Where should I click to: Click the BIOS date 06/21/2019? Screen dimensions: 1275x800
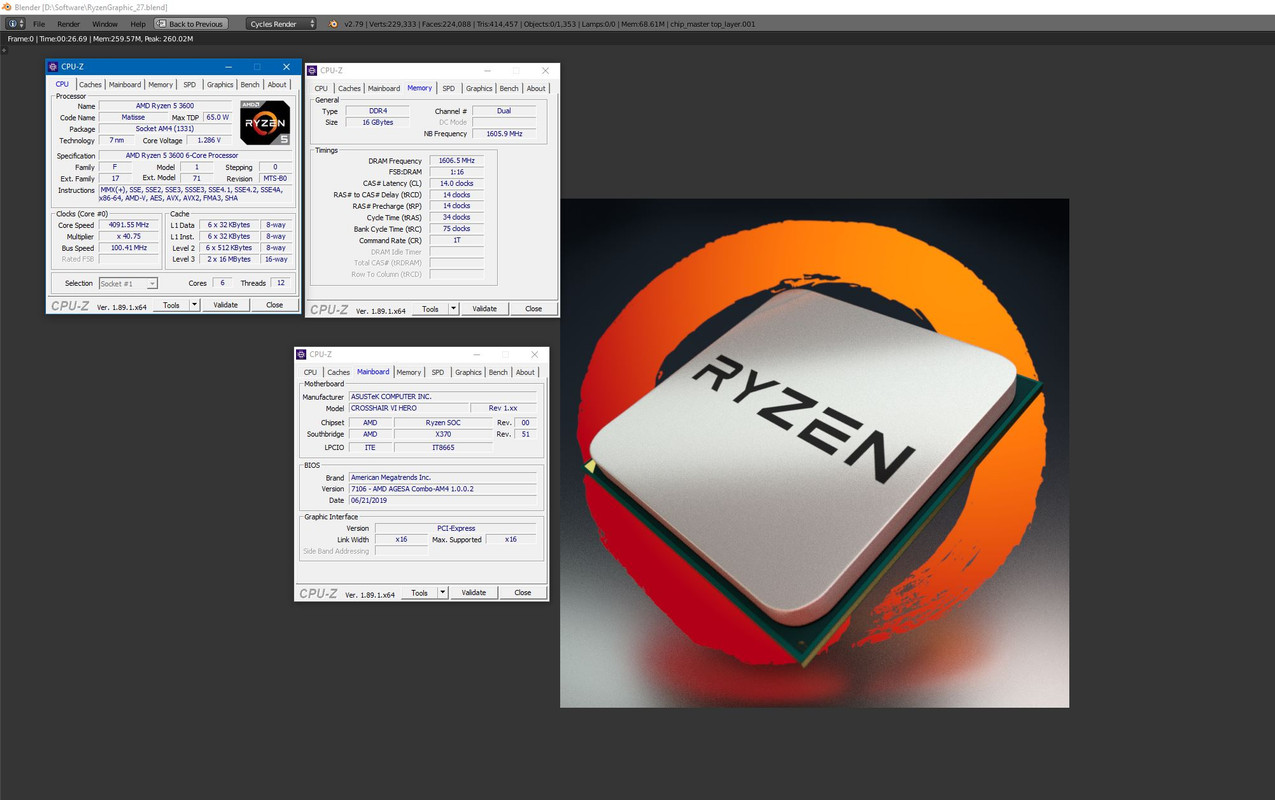pos(443,500)
